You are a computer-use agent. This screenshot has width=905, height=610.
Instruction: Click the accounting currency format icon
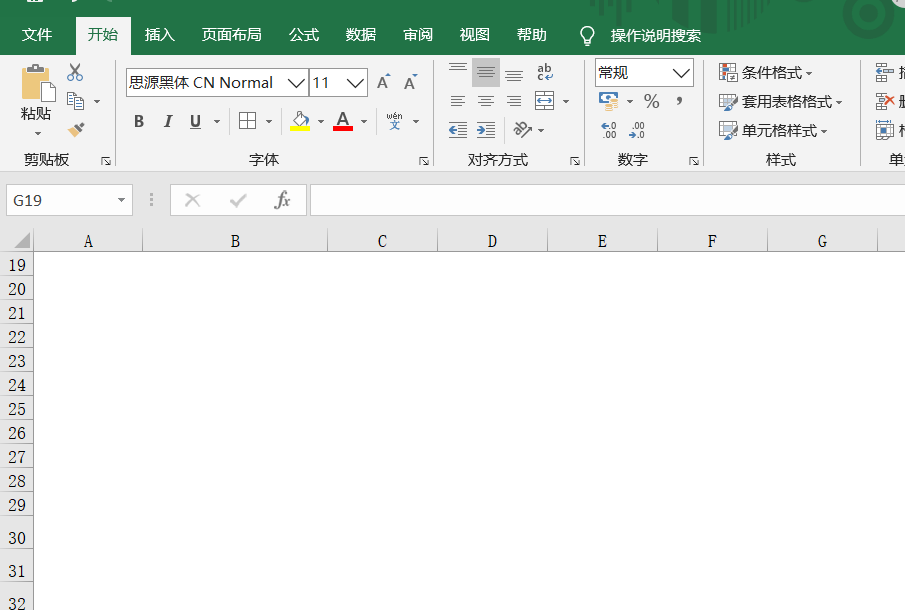coord(608,102)
